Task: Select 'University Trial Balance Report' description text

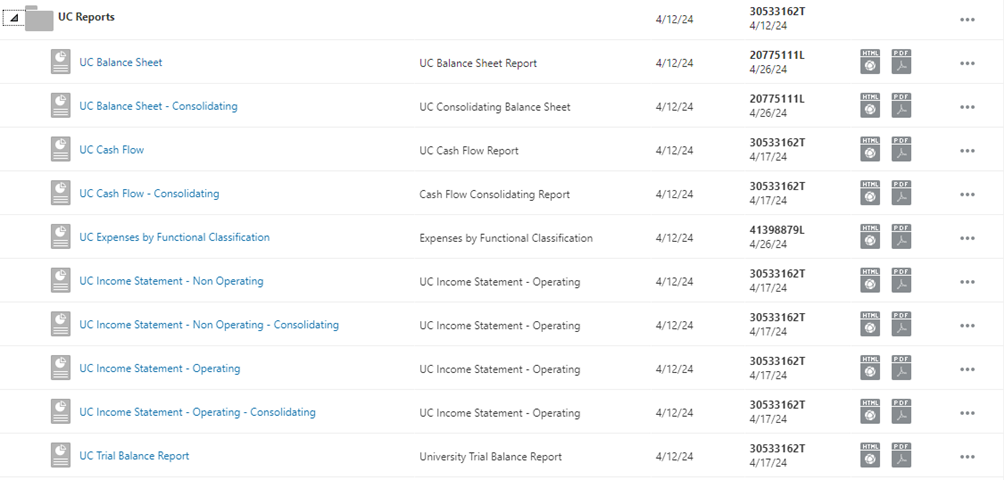Action: pyautogui.click(x=490, y=457)
